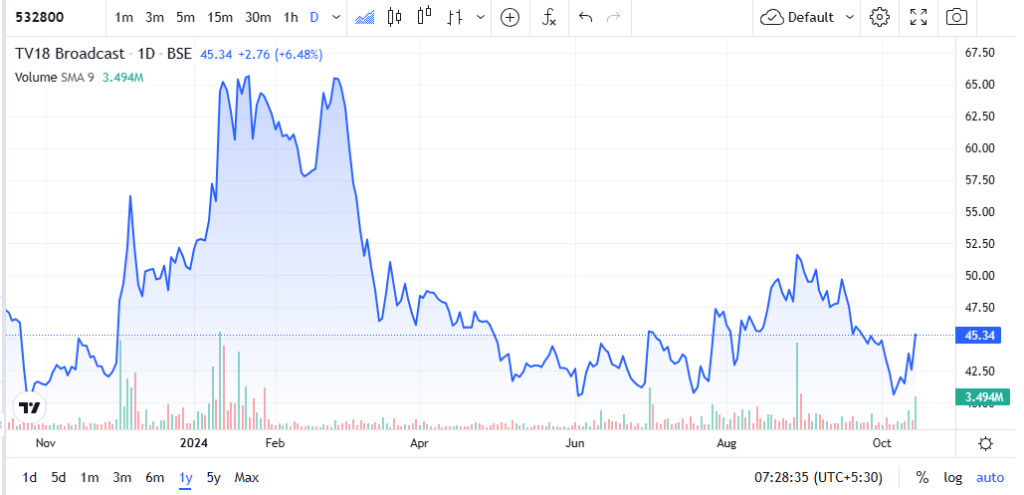Image resolution: width=1024 pixels, height=495 pixels.
Task: Set date range to 5y
Action: click(214, 478)
